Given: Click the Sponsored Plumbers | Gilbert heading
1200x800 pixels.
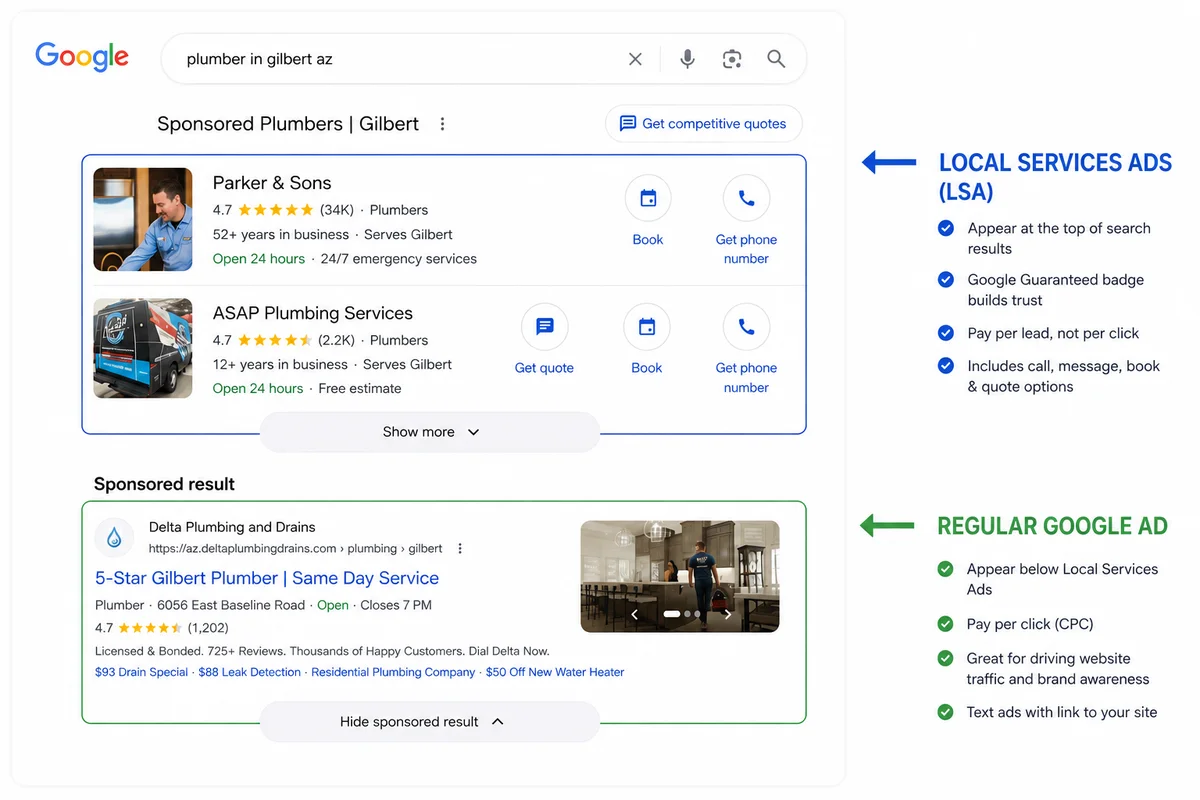Looking at the screenshot, I should (x=288, y=124).
